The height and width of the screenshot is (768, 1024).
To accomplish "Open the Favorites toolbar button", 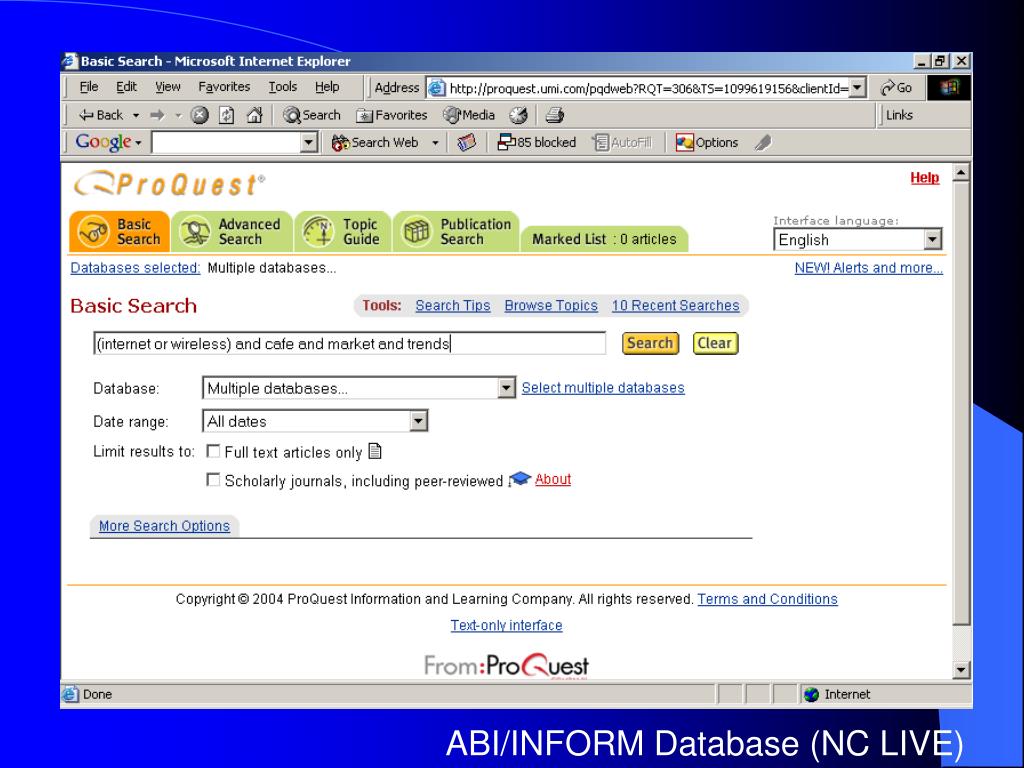I will click(x=392, y=116).
